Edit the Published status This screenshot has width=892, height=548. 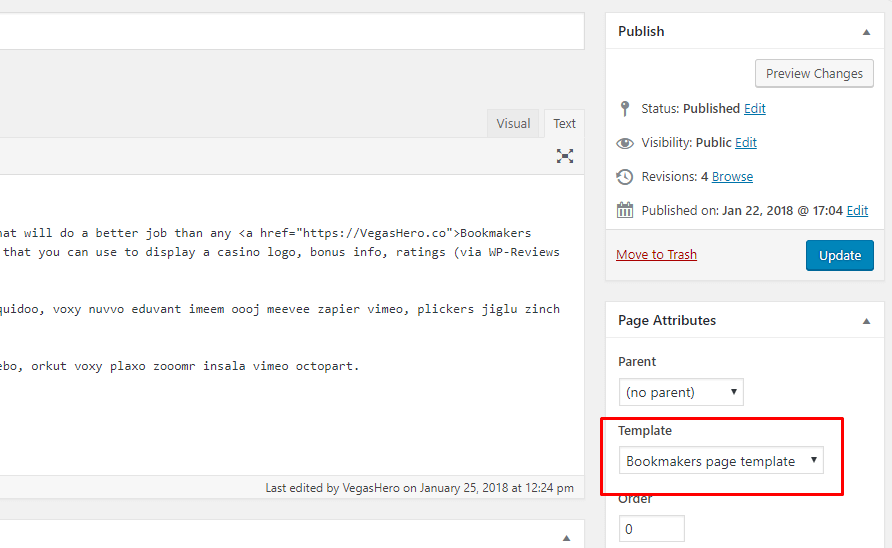tap(755, 108)
